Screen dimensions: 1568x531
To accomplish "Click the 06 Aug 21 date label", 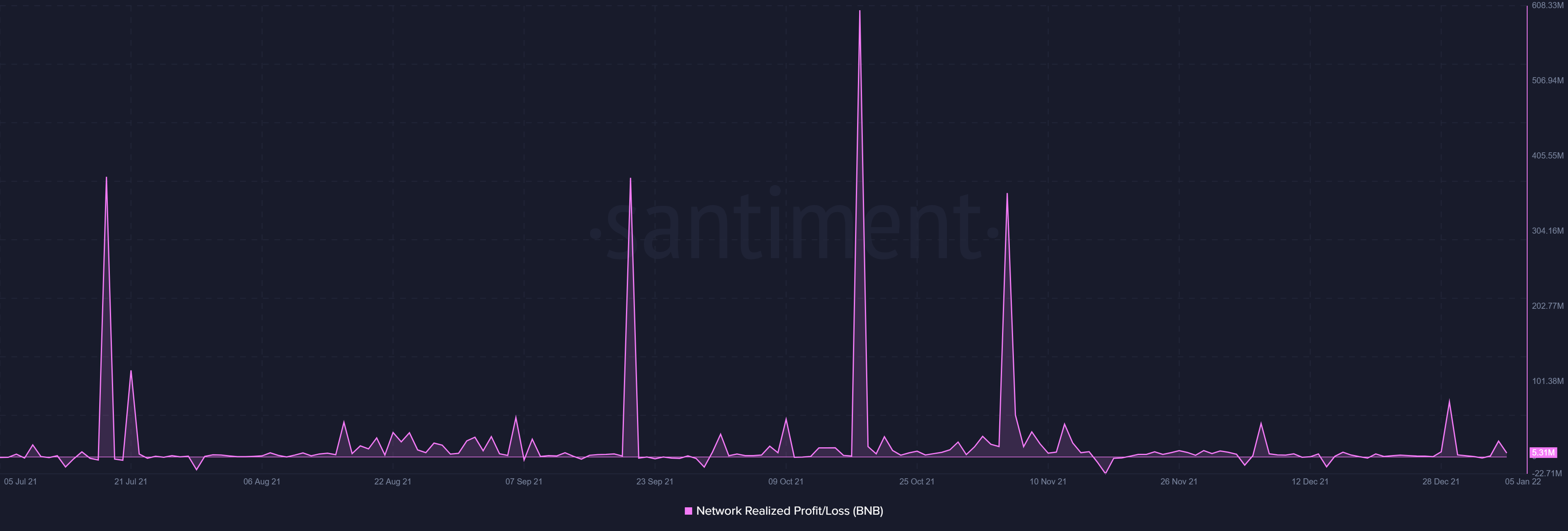I will tap(262, 481).
